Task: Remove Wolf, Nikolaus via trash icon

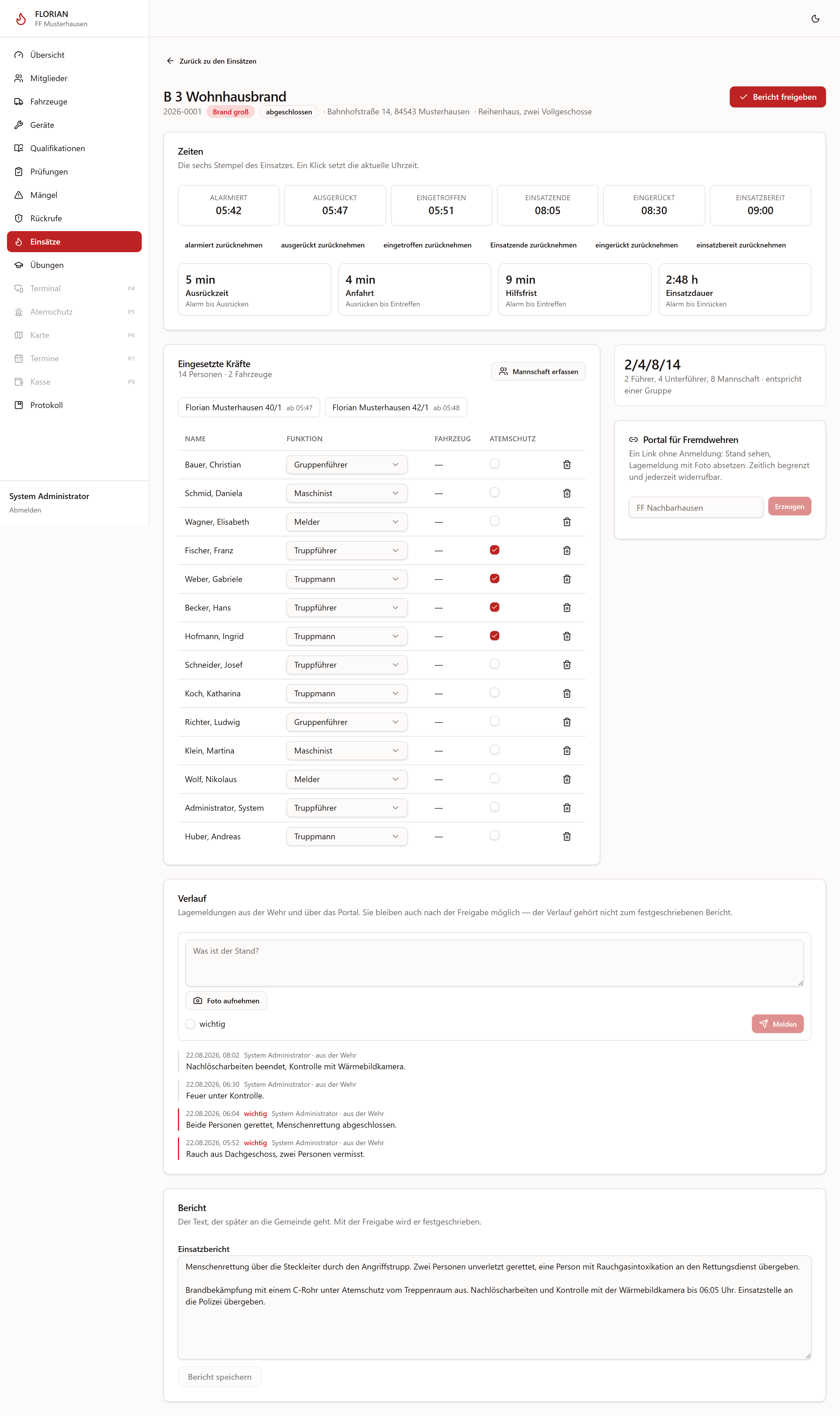Action: (x=567, y=780)
